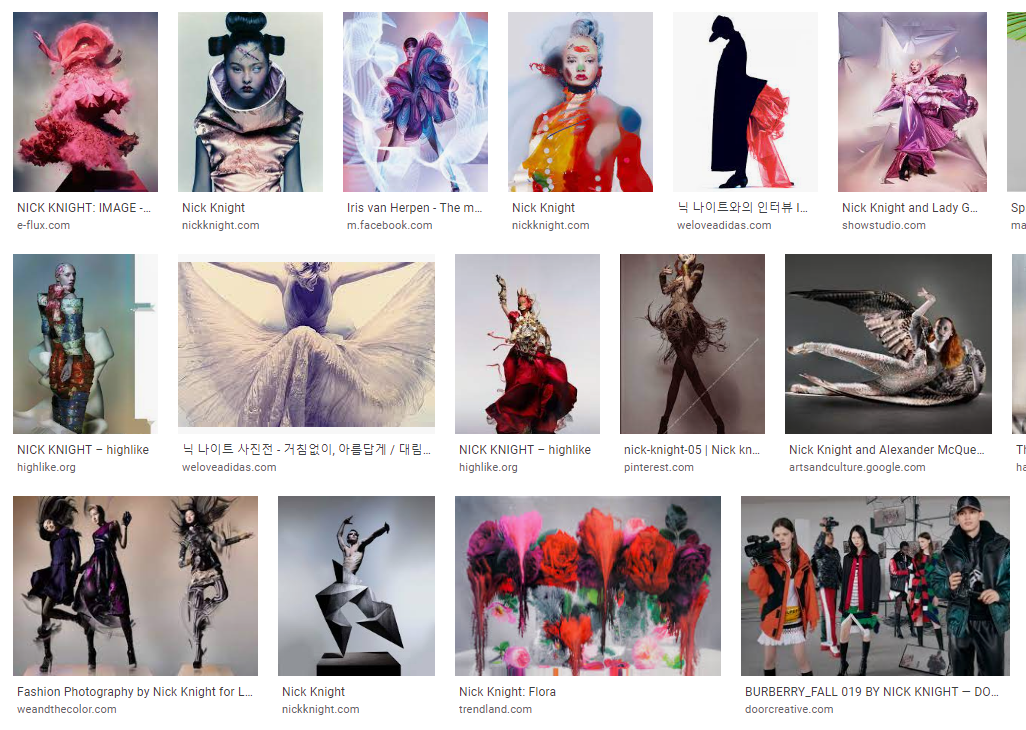Click 'Nick Knight and Lady G...' title
1026x730 pixels.
[x=910, y=207]
